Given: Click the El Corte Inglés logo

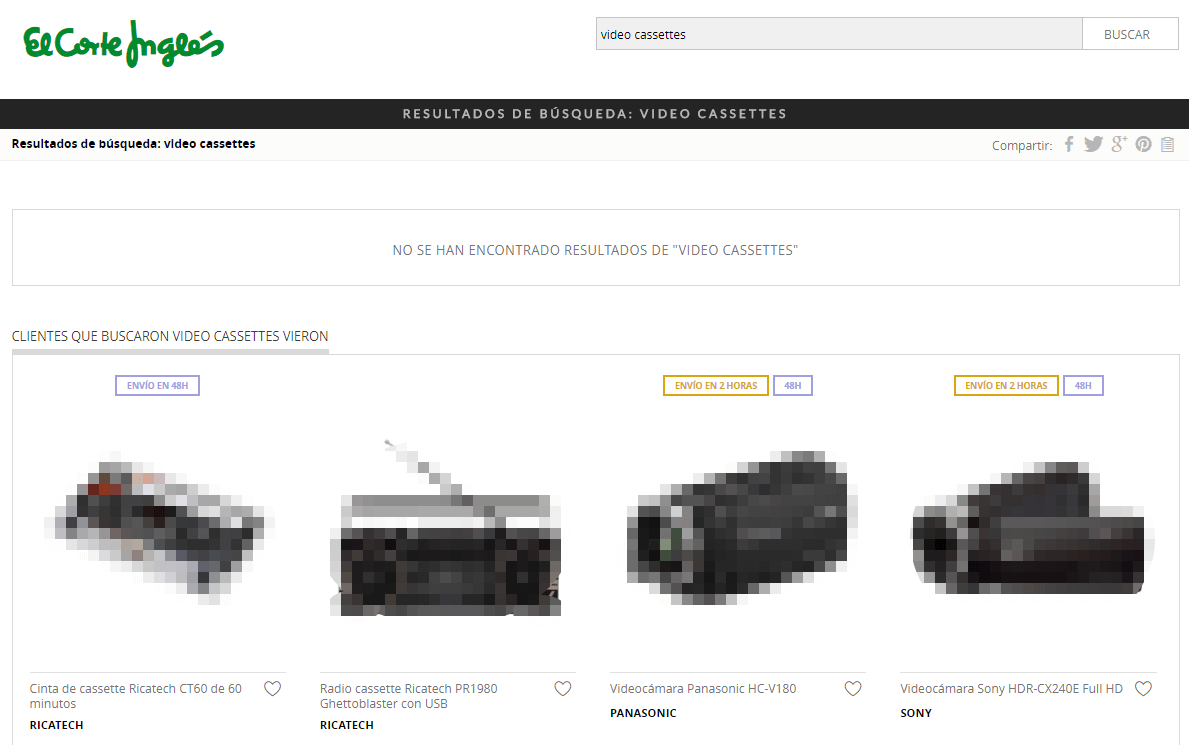Looking at the screenshot, I should coord(124,44).
